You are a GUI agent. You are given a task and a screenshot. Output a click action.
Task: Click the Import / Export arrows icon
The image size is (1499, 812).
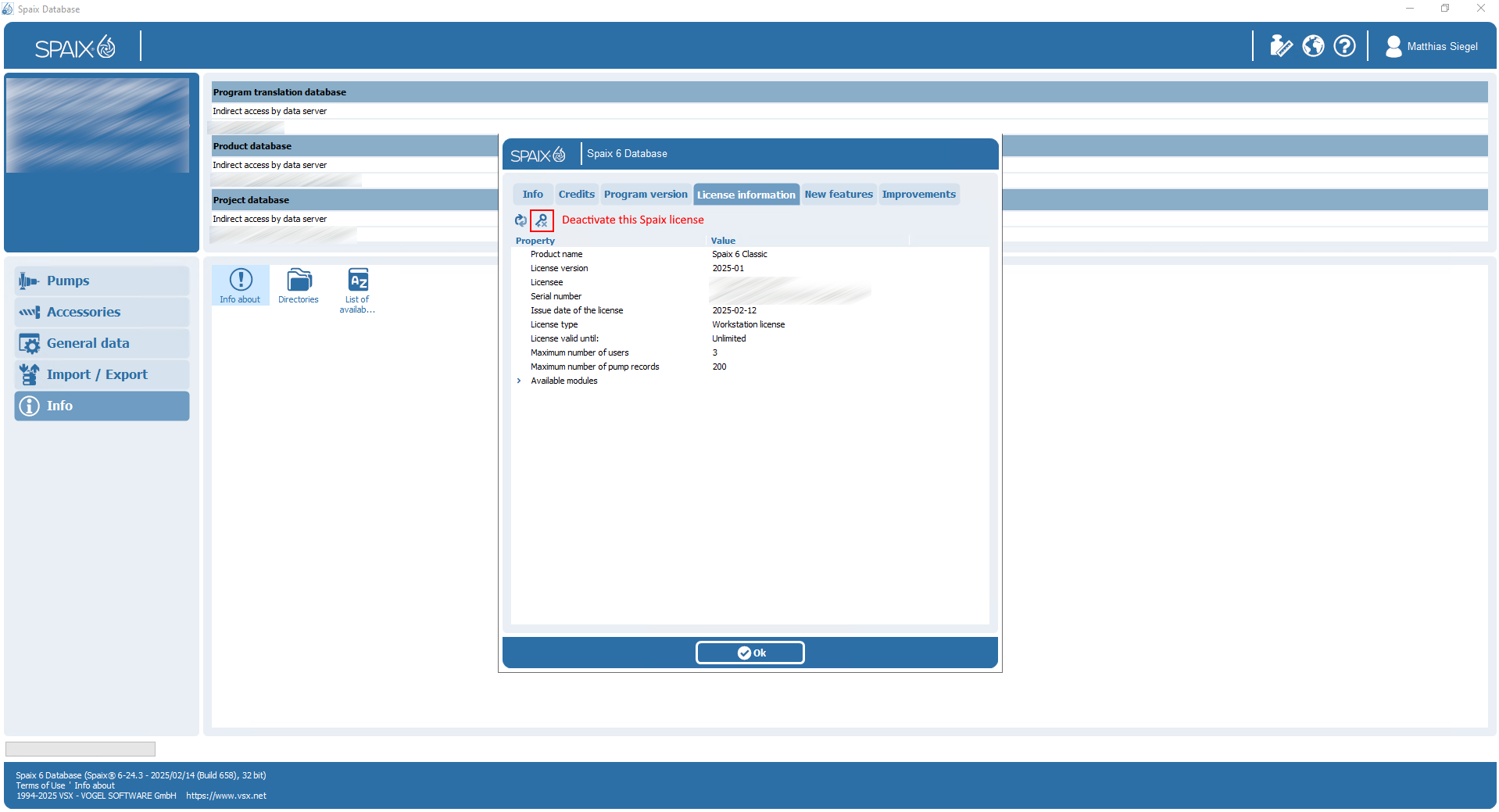coord(29,374)
